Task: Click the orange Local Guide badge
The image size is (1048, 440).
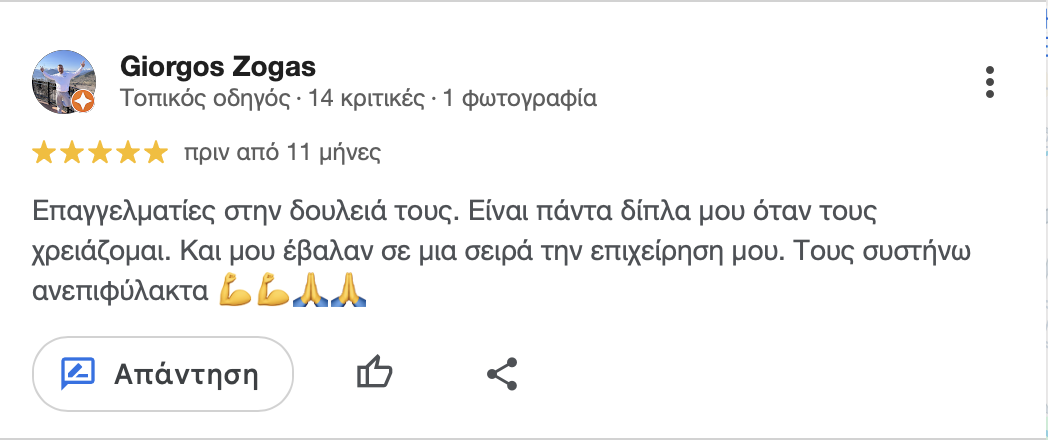Action: point(86,101)
